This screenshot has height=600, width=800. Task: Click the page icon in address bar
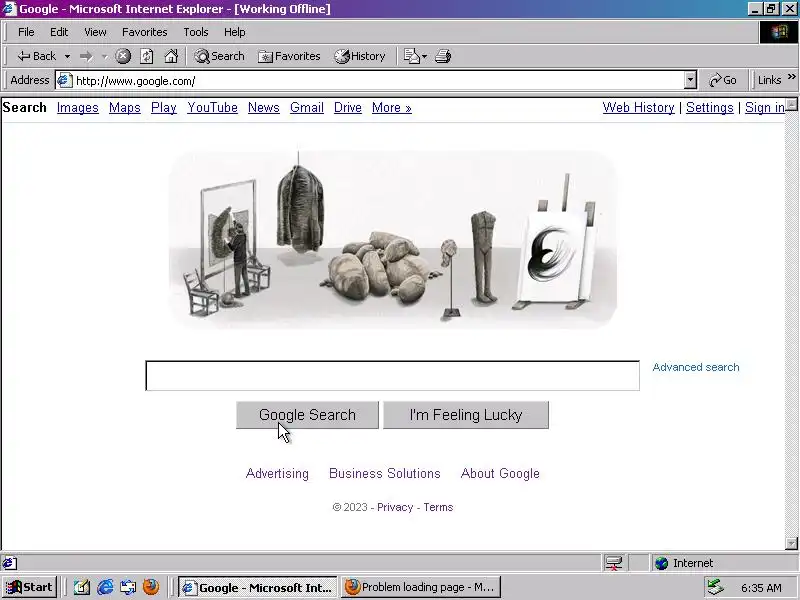pyautogui.click(x=64, y=81)
